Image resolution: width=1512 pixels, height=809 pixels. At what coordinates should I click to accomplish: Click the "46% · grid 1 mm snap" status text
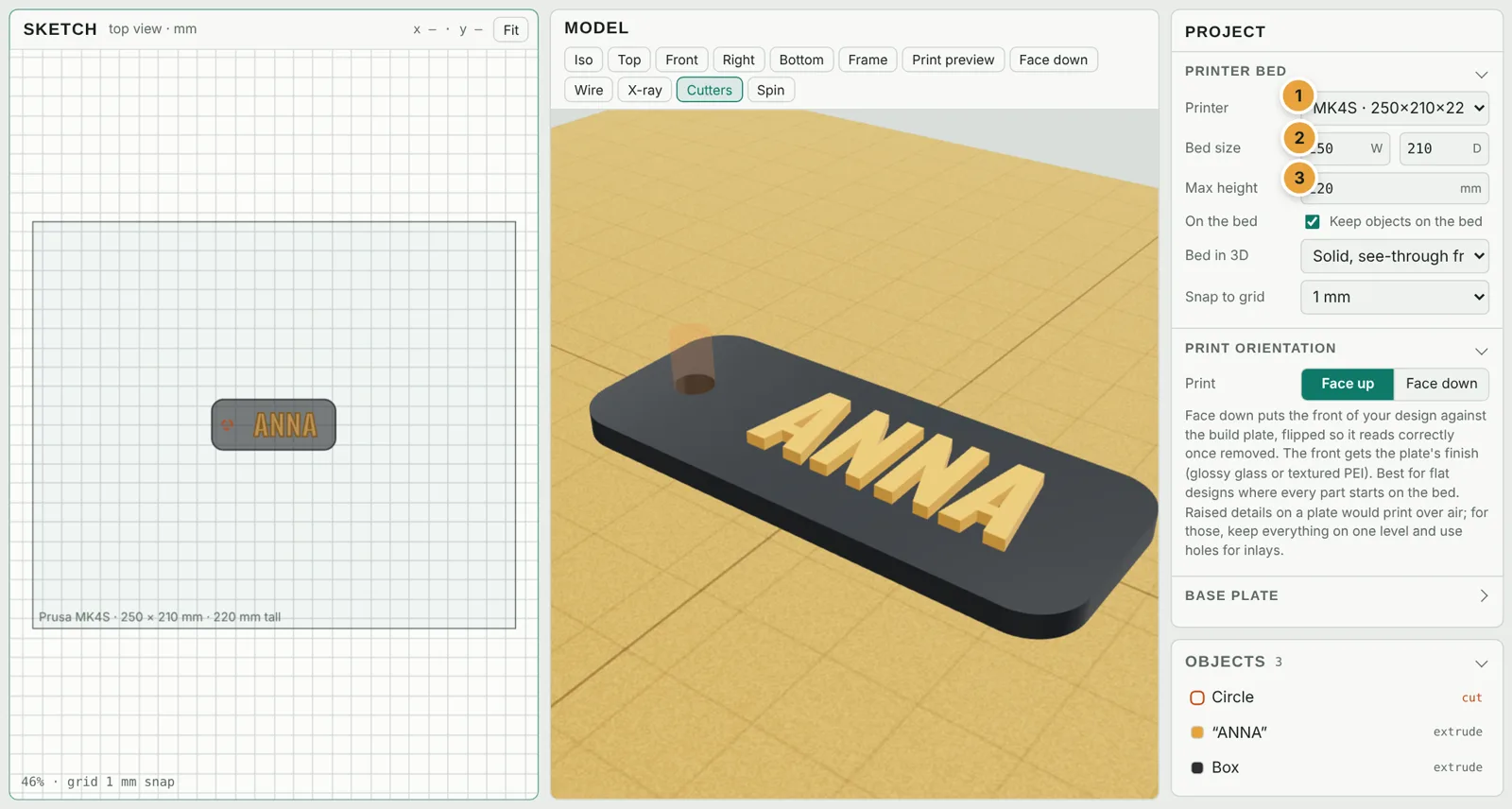98,782
